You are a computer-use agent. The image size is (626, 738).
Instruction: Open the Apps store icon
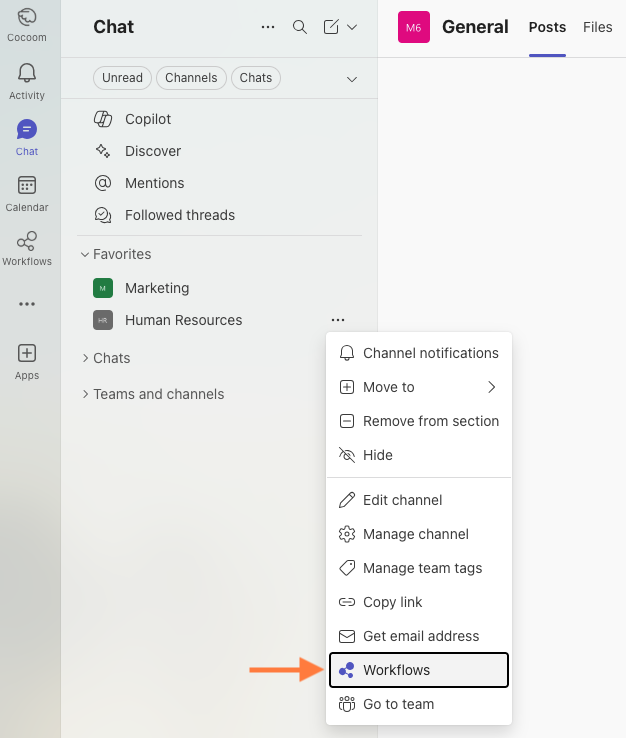point(27,361)
